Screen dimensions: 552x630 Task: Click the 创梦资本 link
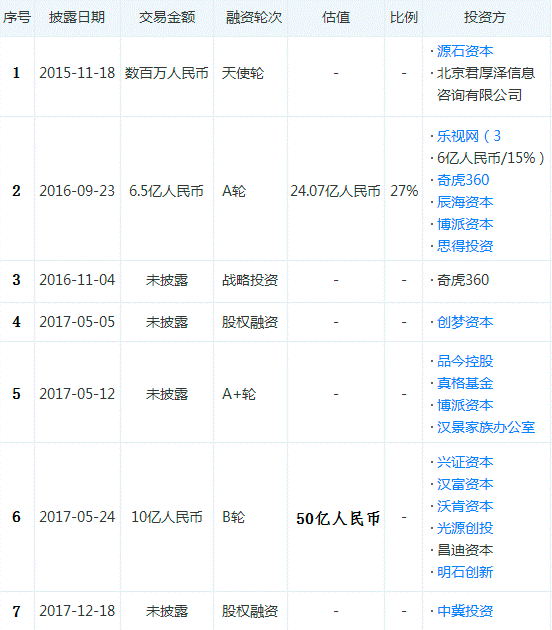point(465,322)
